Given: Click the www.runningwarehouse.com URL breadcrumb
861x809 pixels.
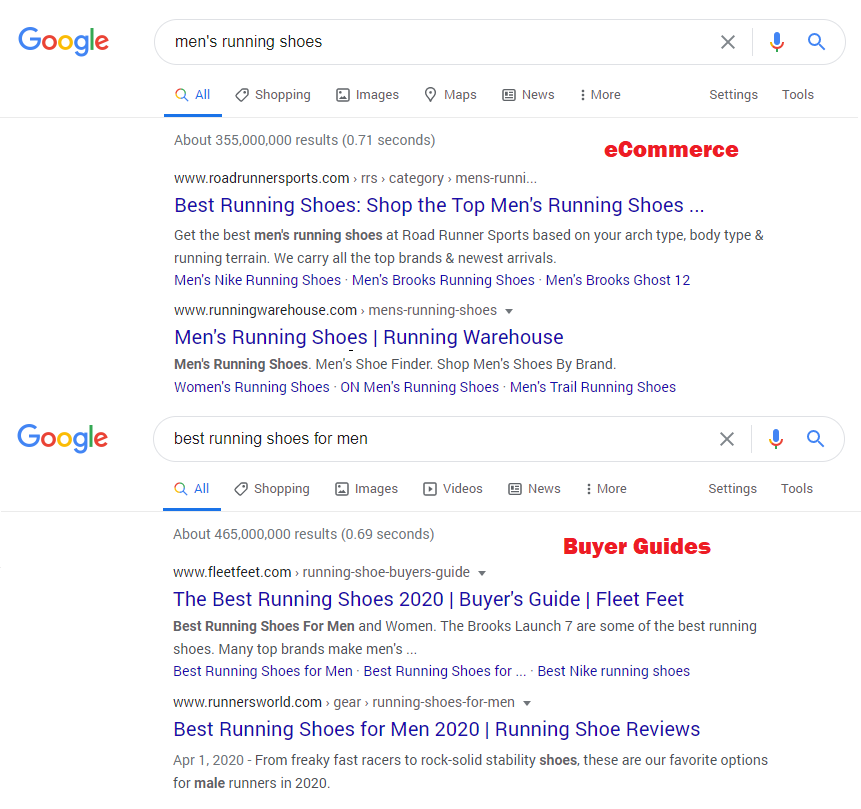Looking at the screenshot, I should coord(335,310).
